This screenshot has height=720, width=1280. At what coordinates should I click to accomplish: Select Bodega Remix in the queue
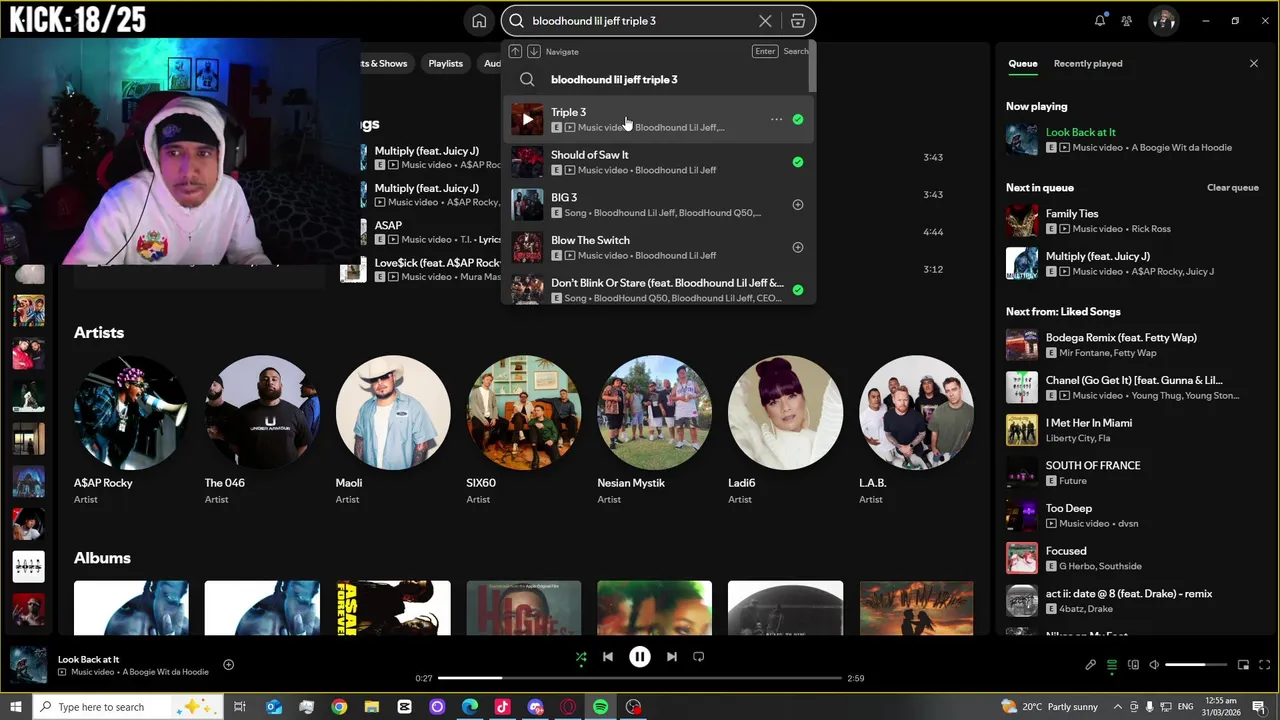point(1132,345)
